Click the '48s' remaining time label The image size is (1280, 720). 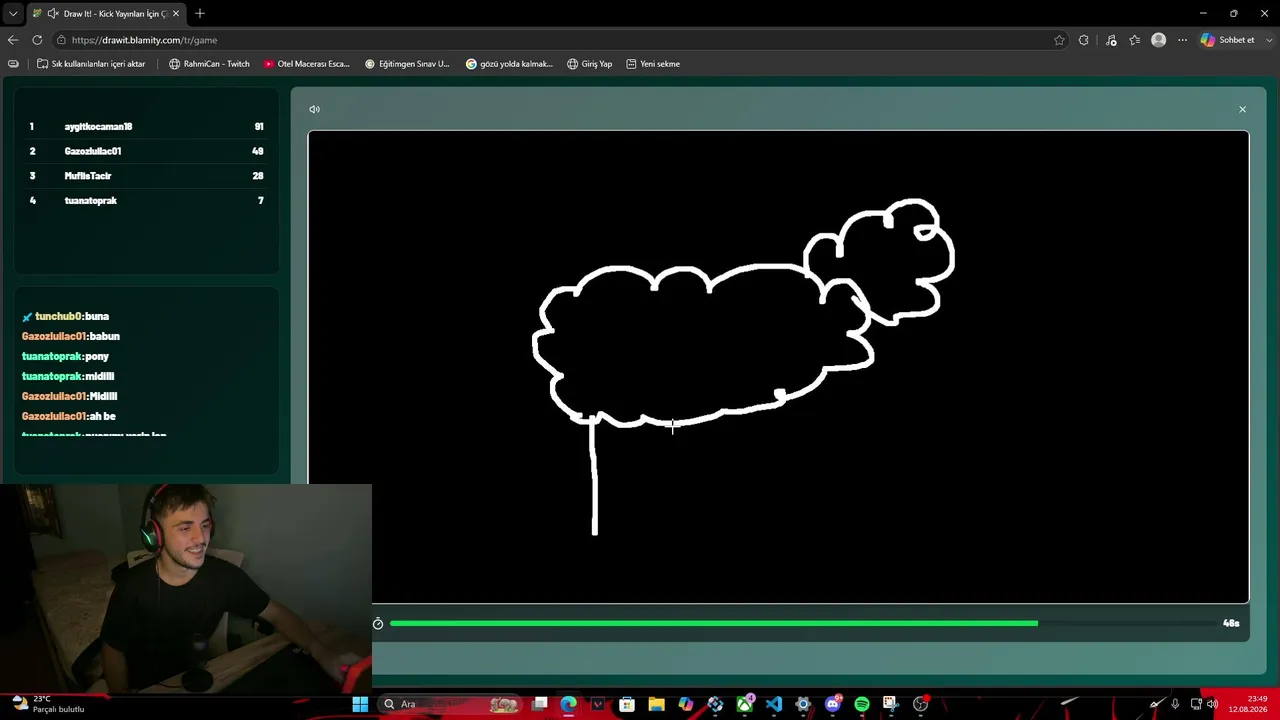pyautogui.click(x=1231, y=623)
